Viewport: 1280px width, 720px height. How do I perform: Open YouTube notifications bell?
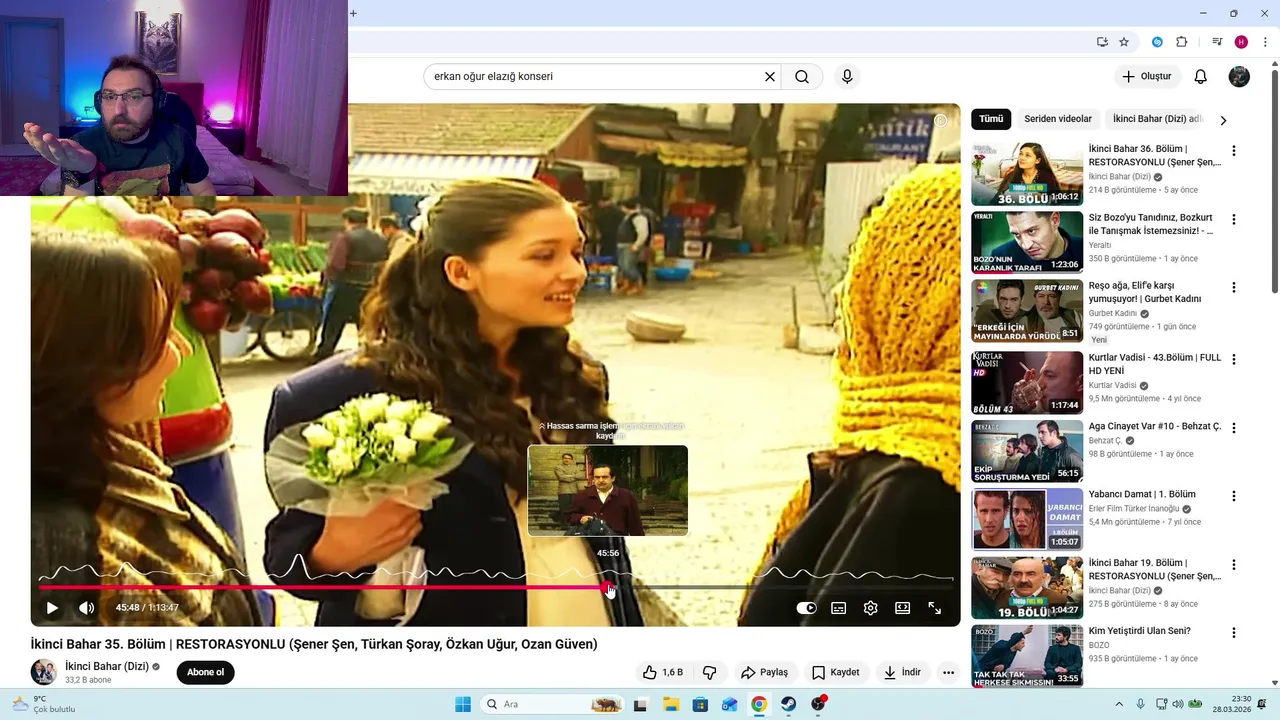point(1201,76)
